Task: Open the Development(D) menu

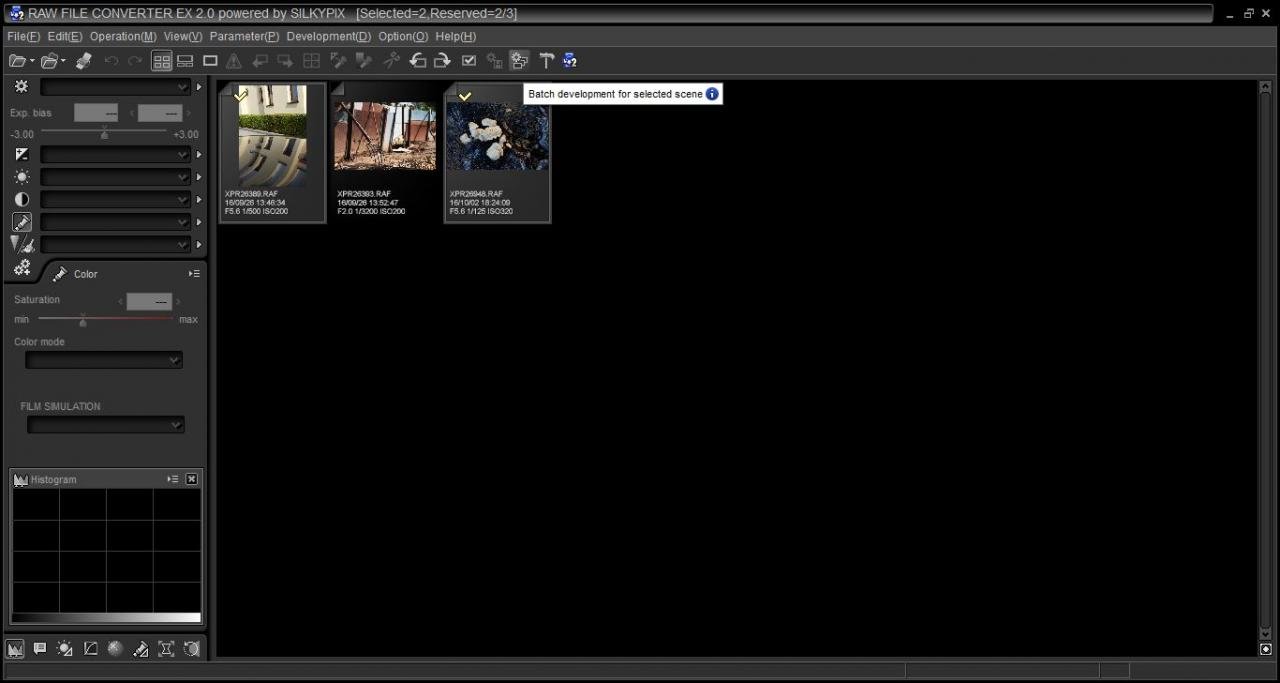Action: 328,36
